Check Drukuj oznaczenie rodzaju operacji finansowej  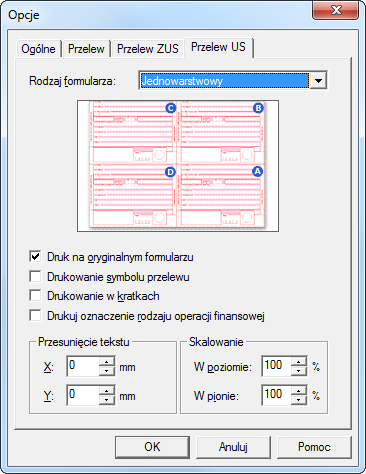click(x=35, y=315)
